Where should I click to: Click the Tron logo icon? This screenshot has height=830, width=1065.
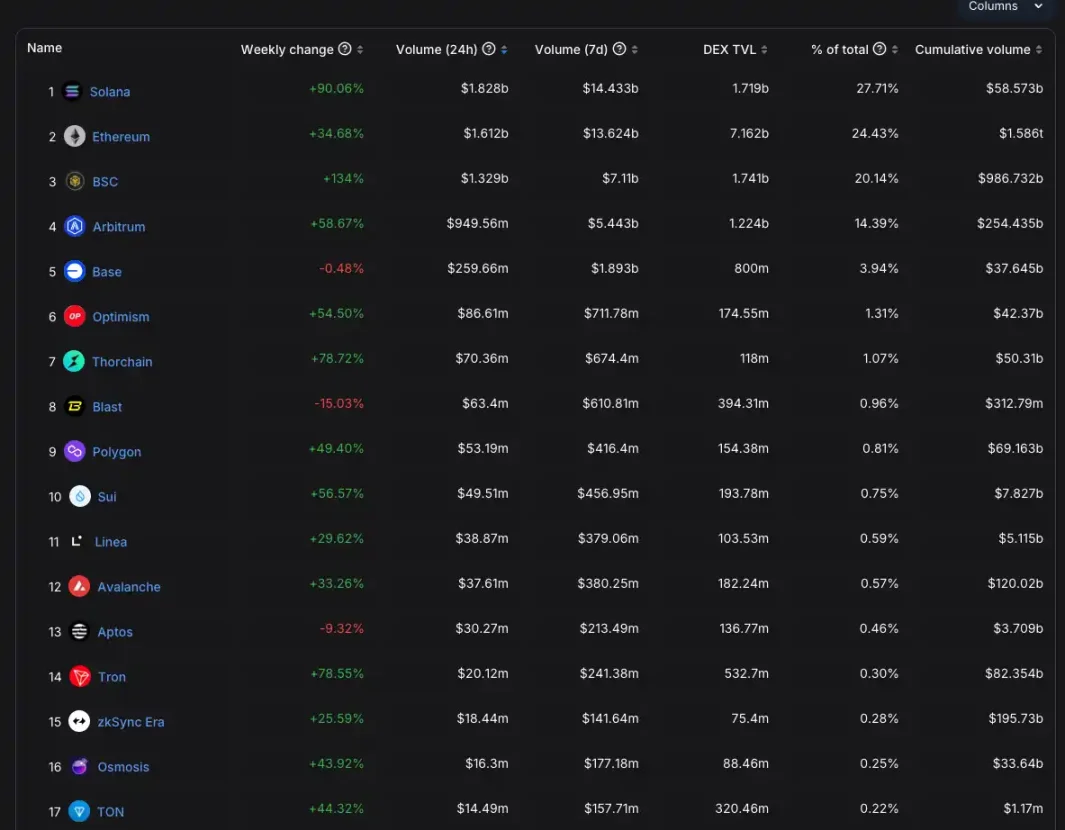tap(80, 677)
